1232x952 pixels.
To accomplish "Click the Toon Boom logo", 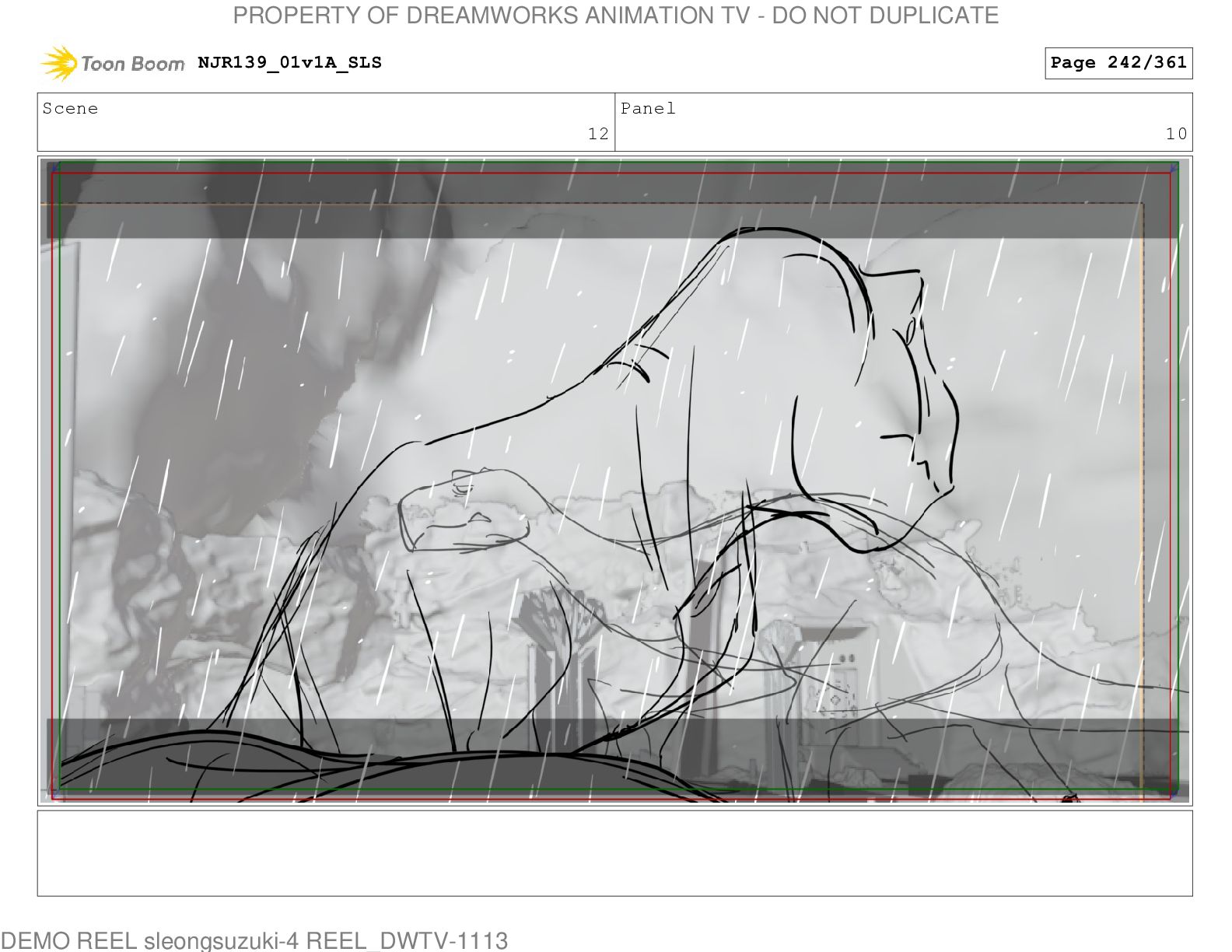I will coord(112,63).
